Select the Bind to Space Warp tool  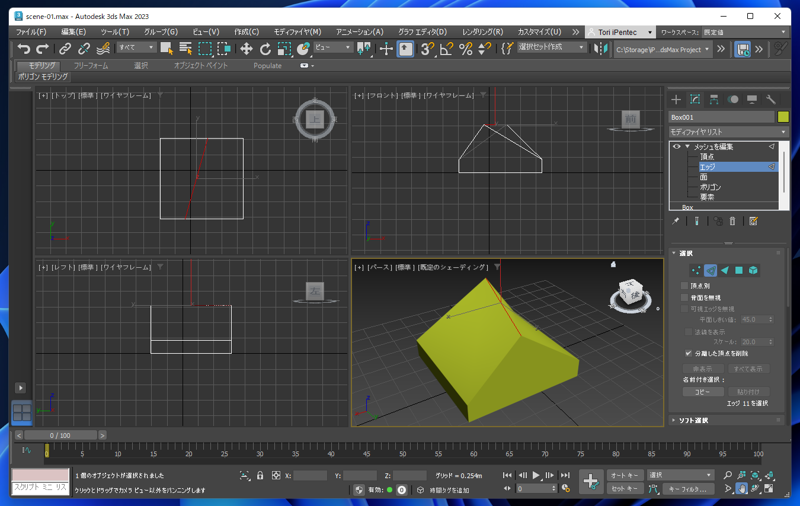103,48
